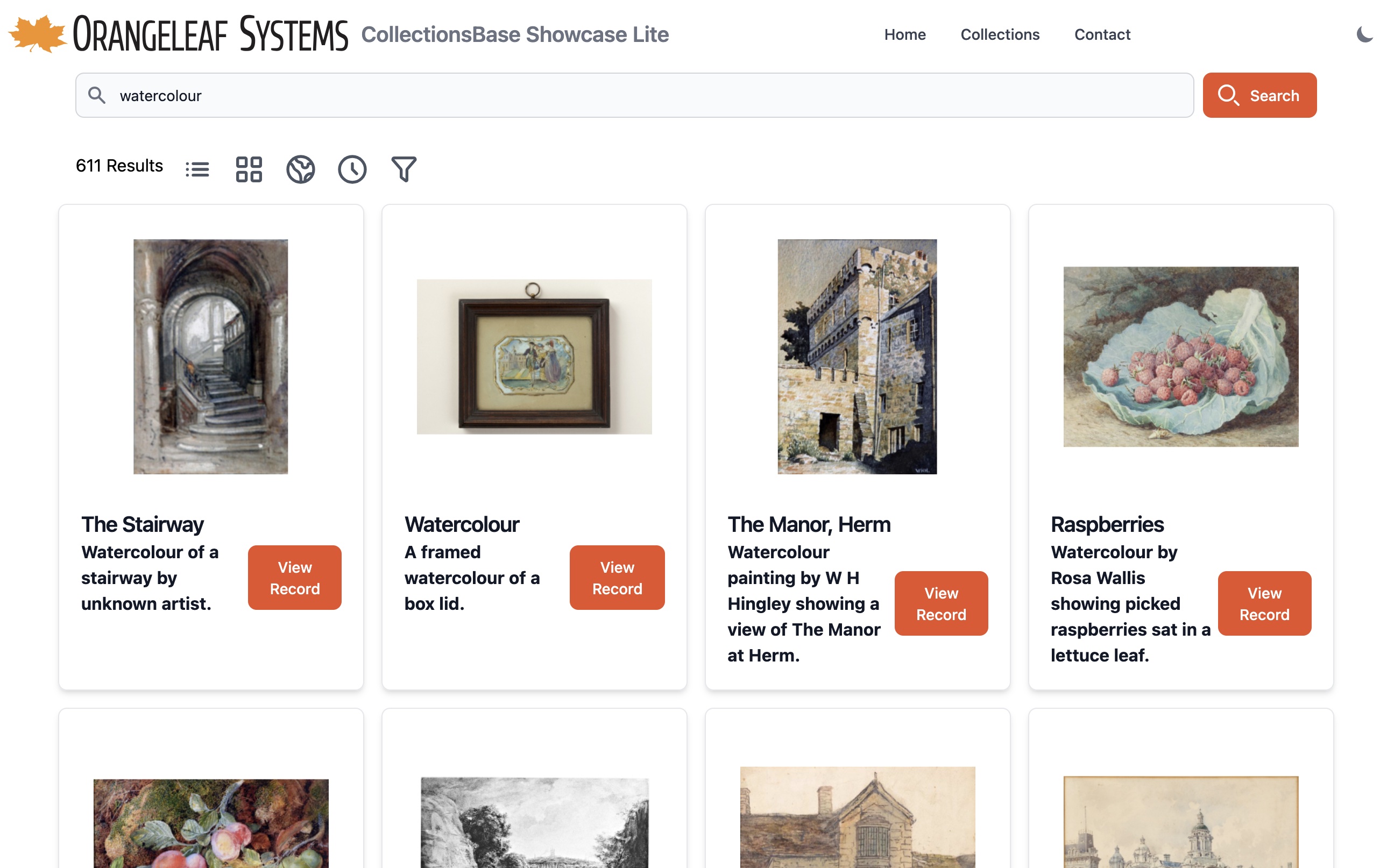Click the title 'The Stairway'
The height and width of the screenshot is (868, 1387).
(x=143, y=524)
